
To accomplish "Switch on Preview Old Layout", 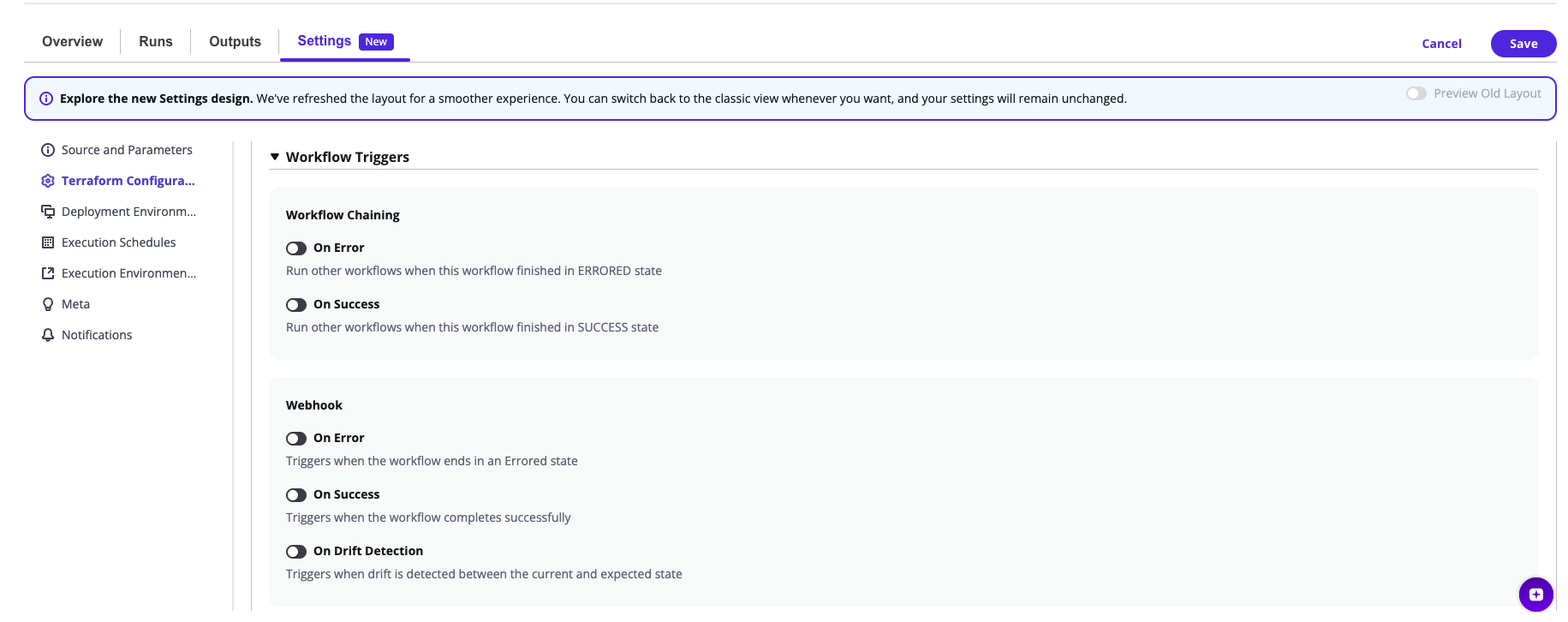I will pos(1416,93).
